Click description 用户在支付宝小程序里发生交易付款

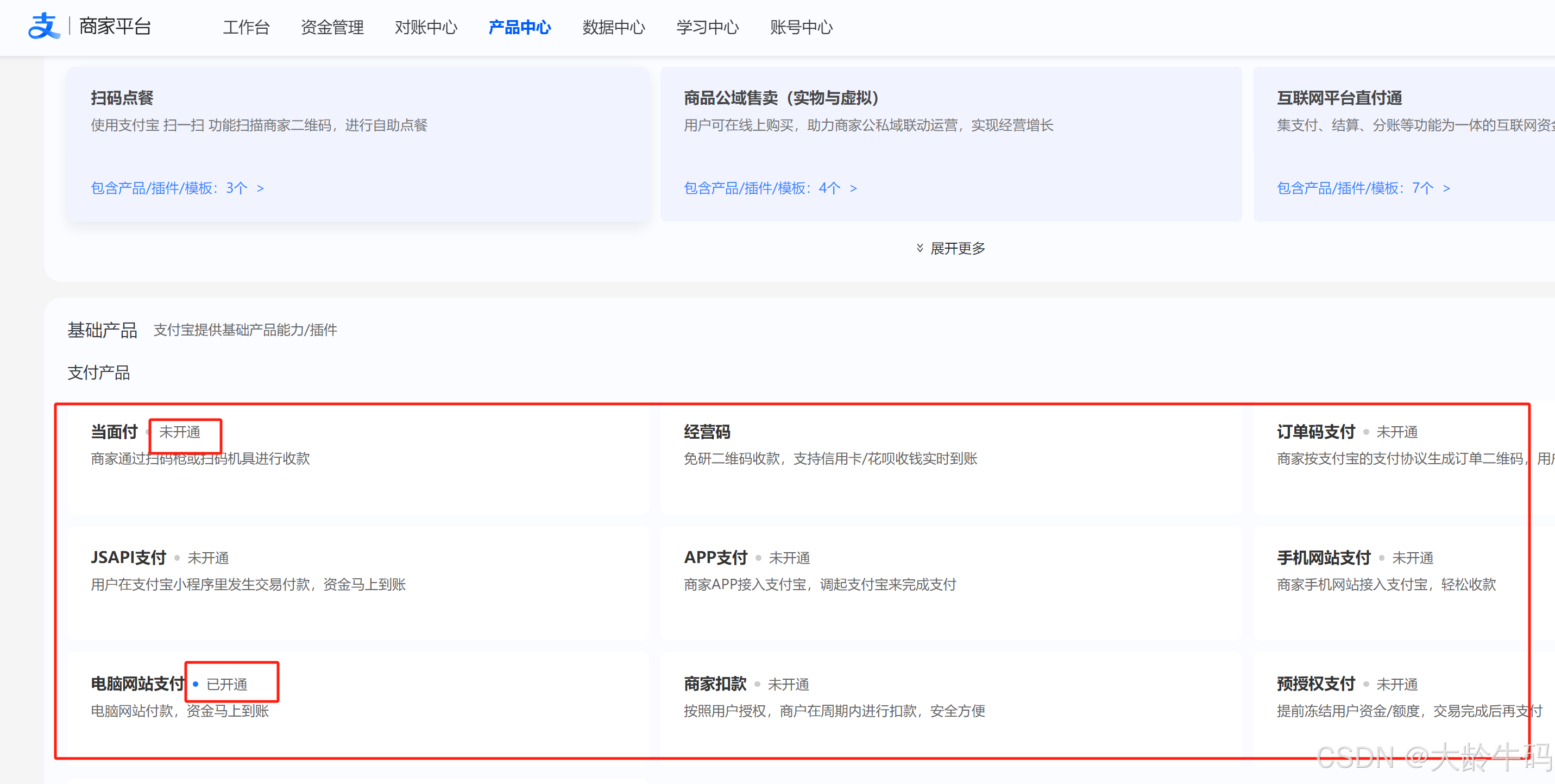point(249,585)
